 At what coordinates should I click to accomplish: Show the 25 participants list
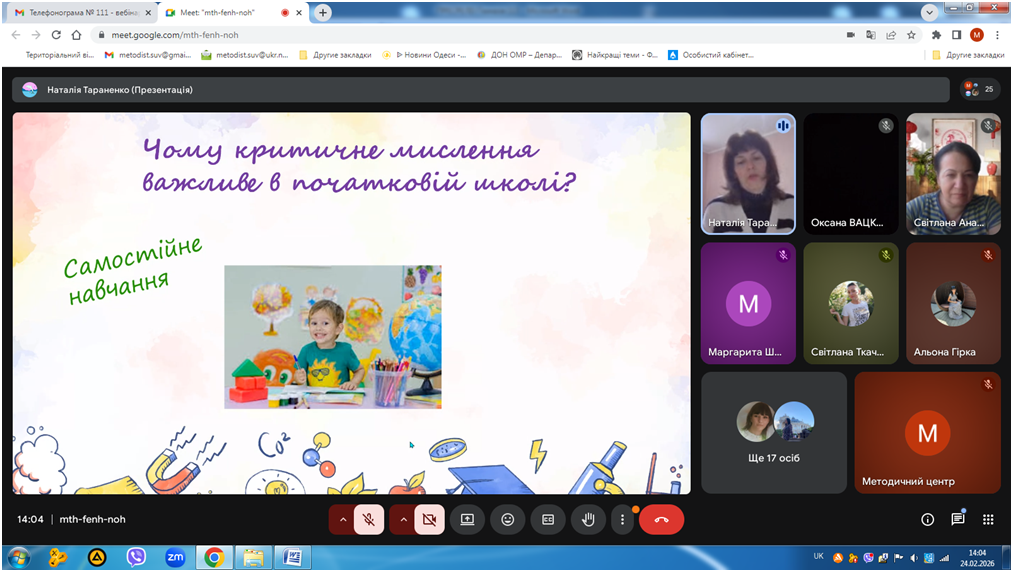pos(980,89)
